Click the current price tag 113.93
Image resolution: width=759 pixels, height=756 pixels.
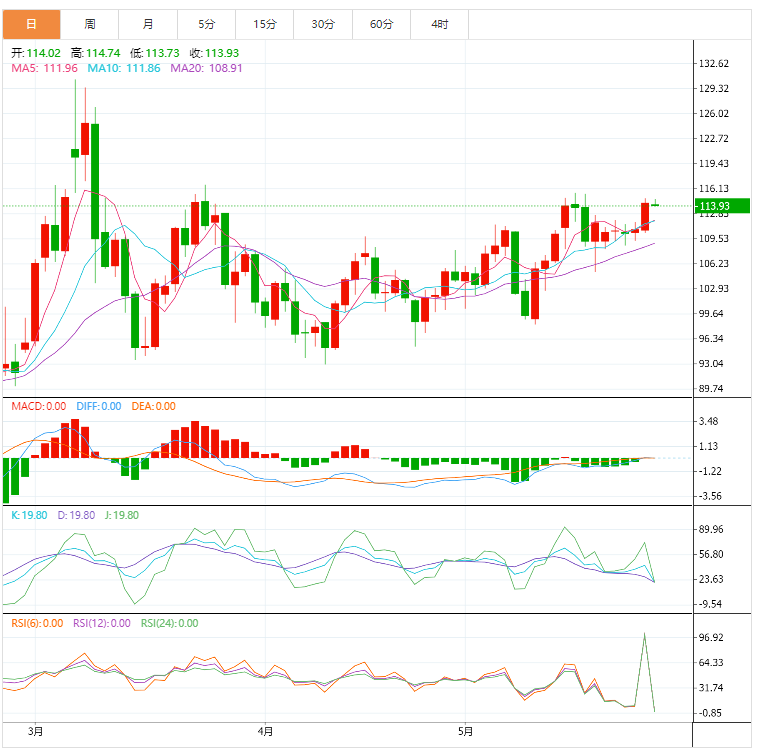tap(722, 206)
